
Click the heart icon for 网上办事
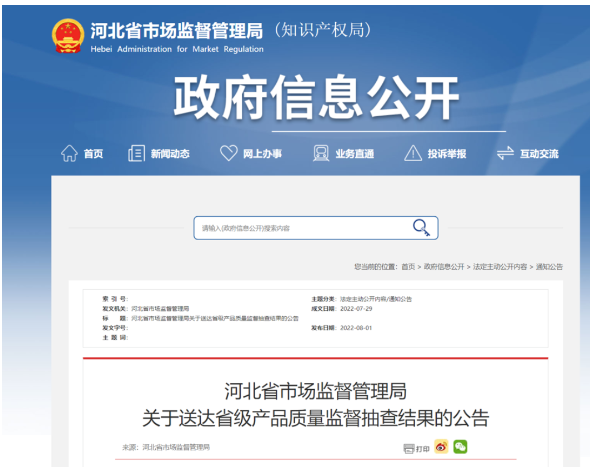pyautogui.click(x=229, y=153)
